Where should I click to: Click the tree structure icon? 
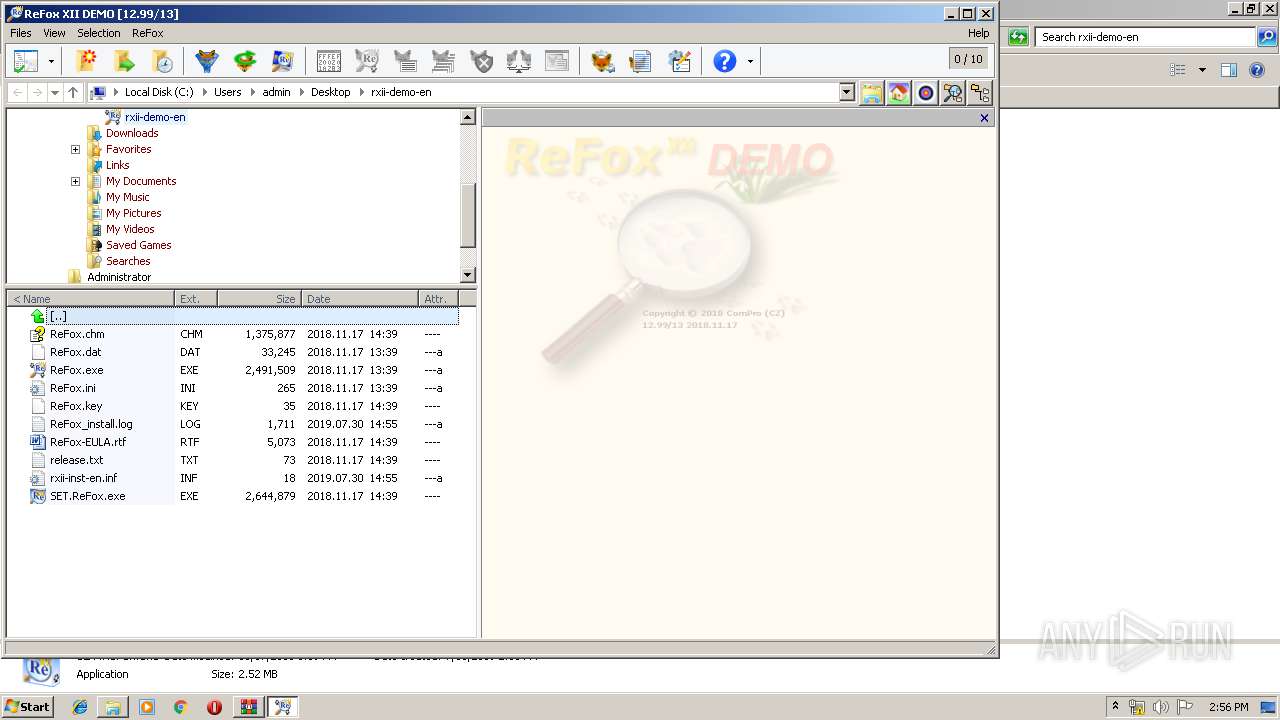[x=980, y=93]
